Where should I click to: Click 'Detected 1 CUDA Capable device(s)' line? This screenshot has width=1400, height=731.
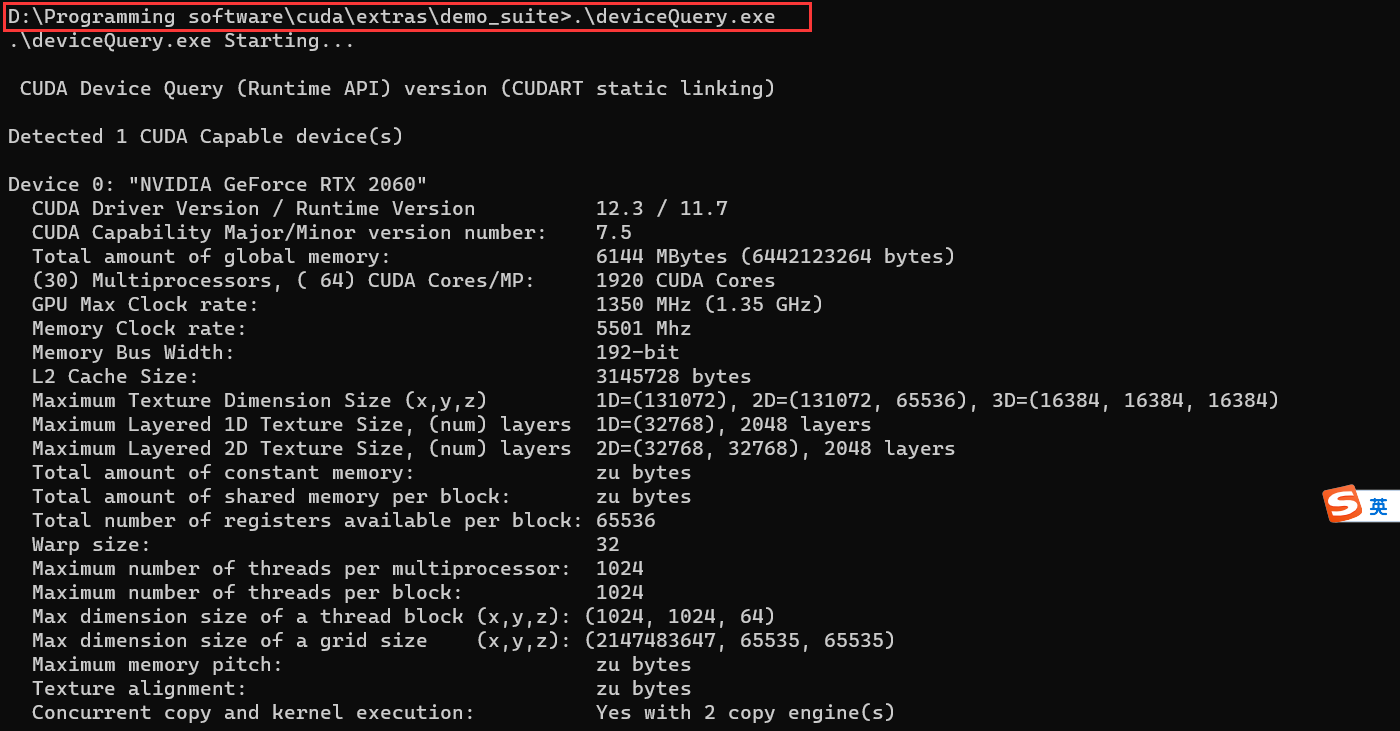205,137
